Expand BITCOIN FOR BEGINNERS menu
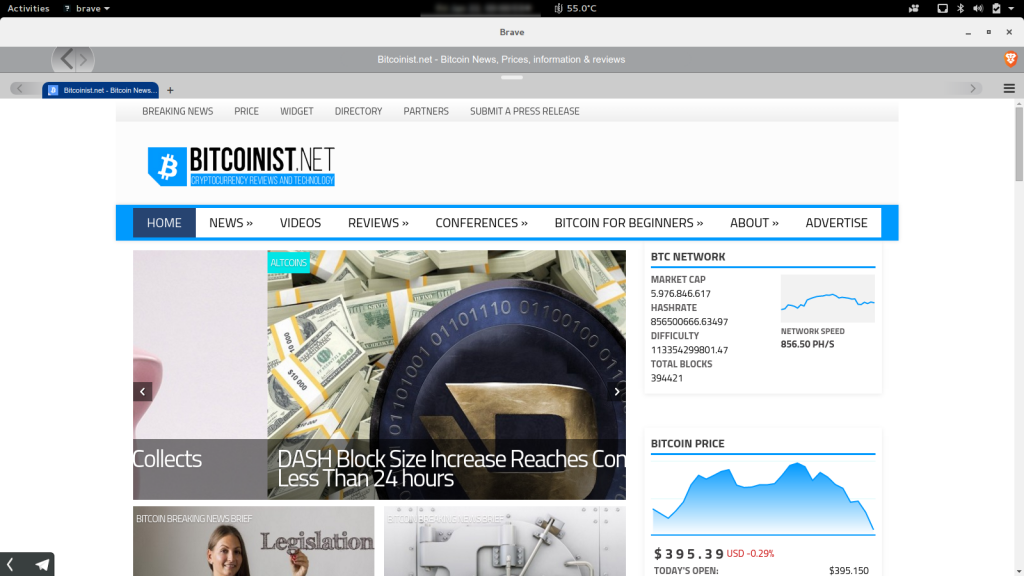This screenshot has width=1024, height=576. [629, 223]
